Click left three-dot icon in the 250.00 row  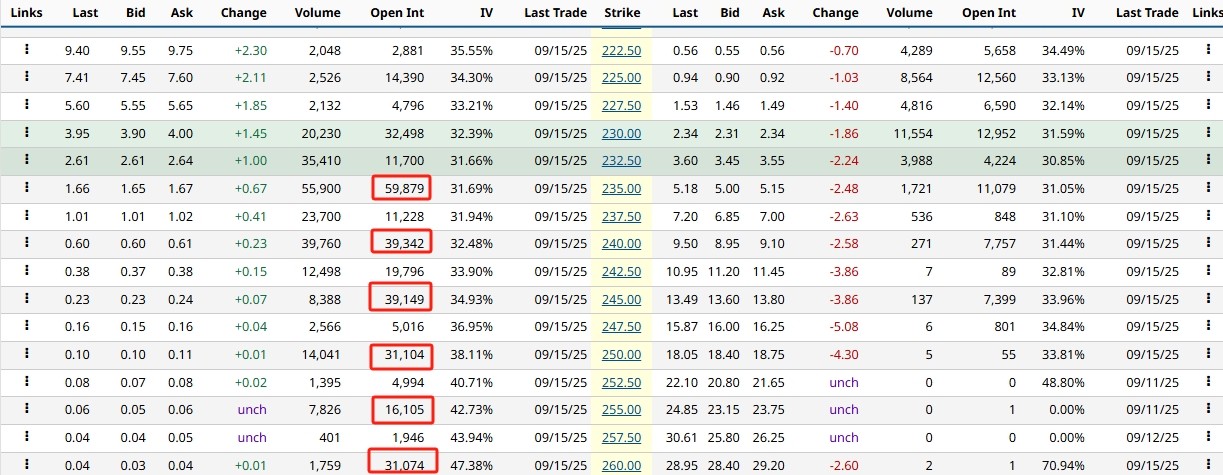click(27, 354)
